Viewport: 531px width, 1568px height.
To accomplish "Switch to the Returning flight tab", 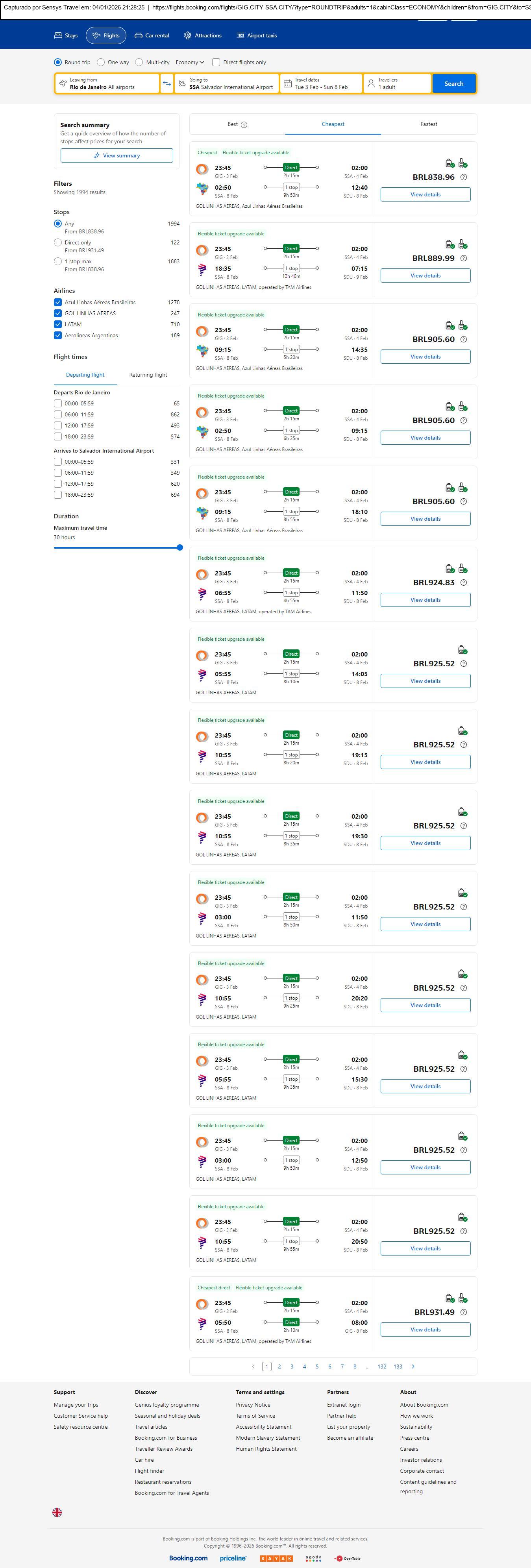I will click(x=148, y=375).
